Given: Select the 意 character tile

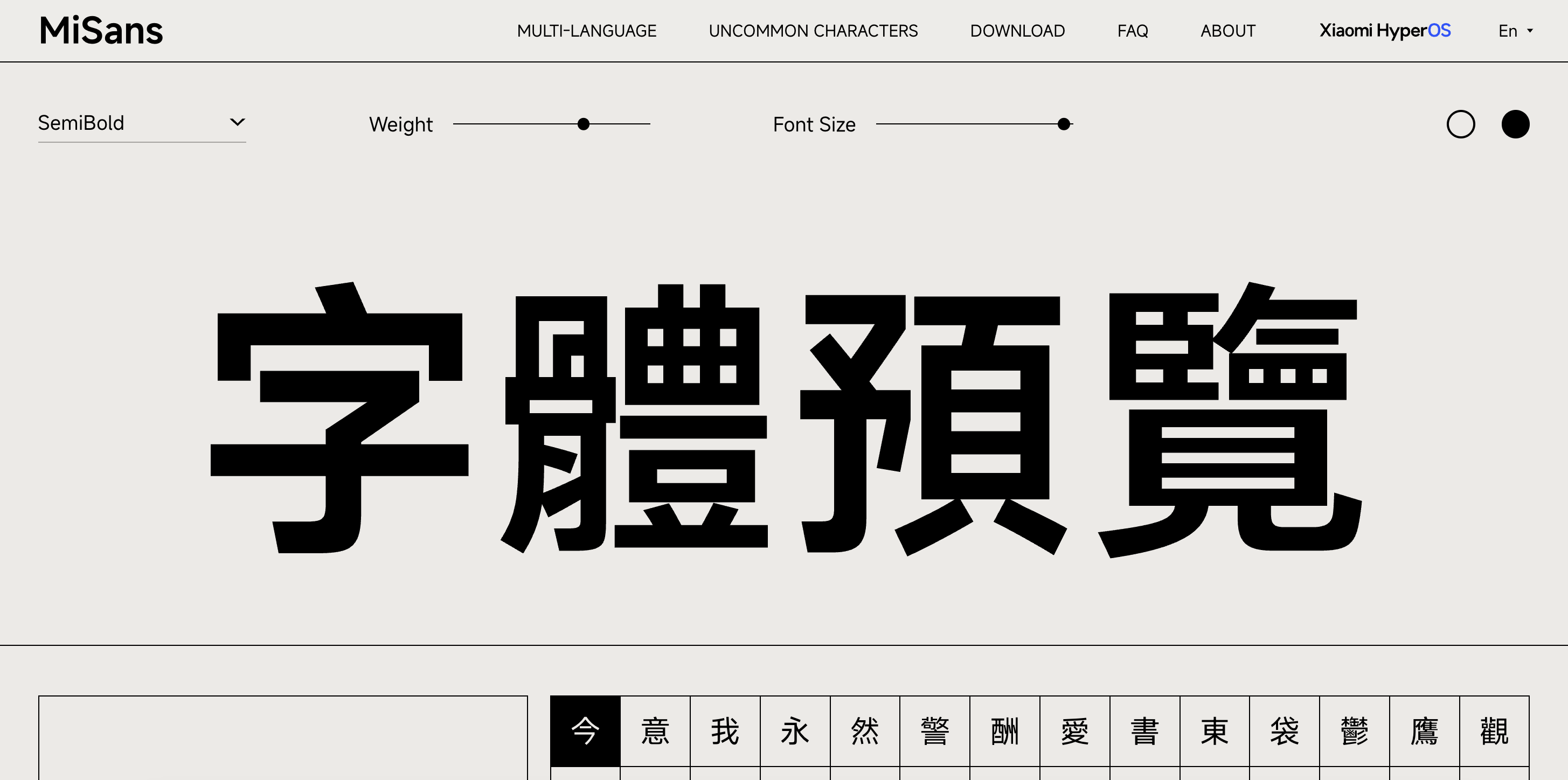Looking at the screenshot, I should pyautogui.click(x=655, y=731).
